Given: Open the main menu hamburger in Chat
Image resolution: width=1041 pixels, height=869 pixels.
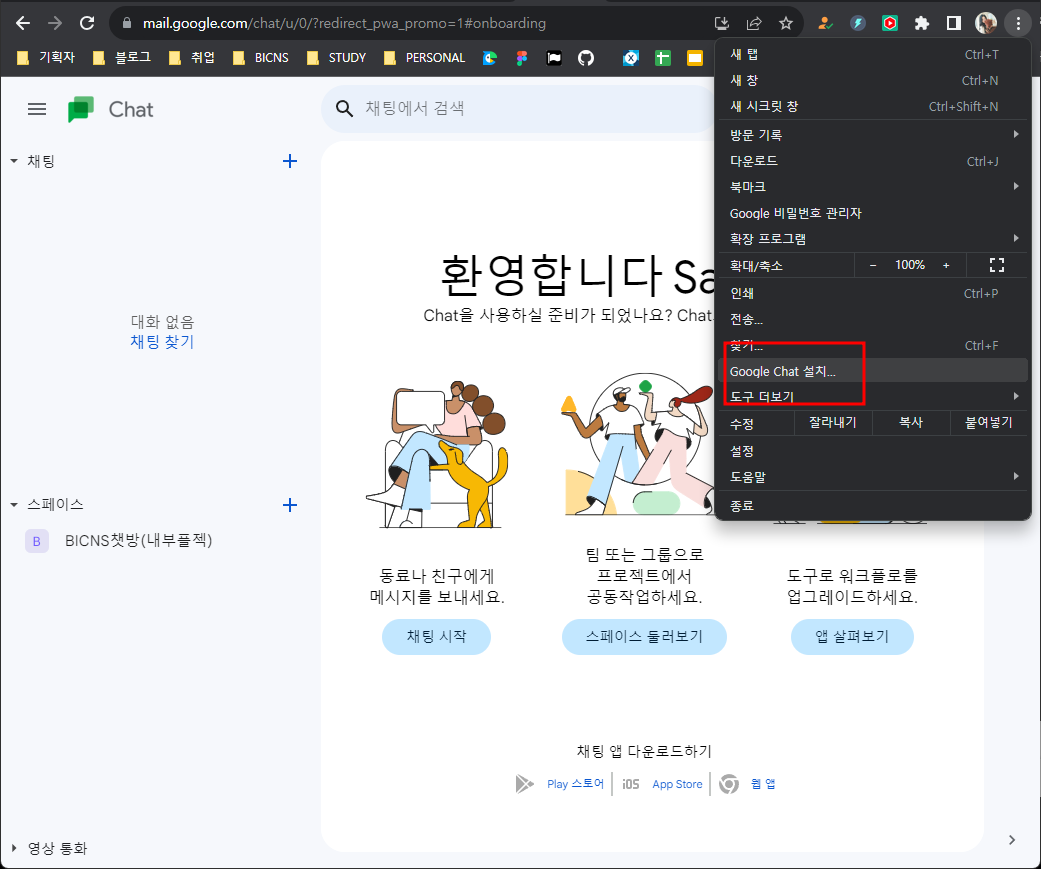Looking at the screenshot, I should tap(37, 109).
